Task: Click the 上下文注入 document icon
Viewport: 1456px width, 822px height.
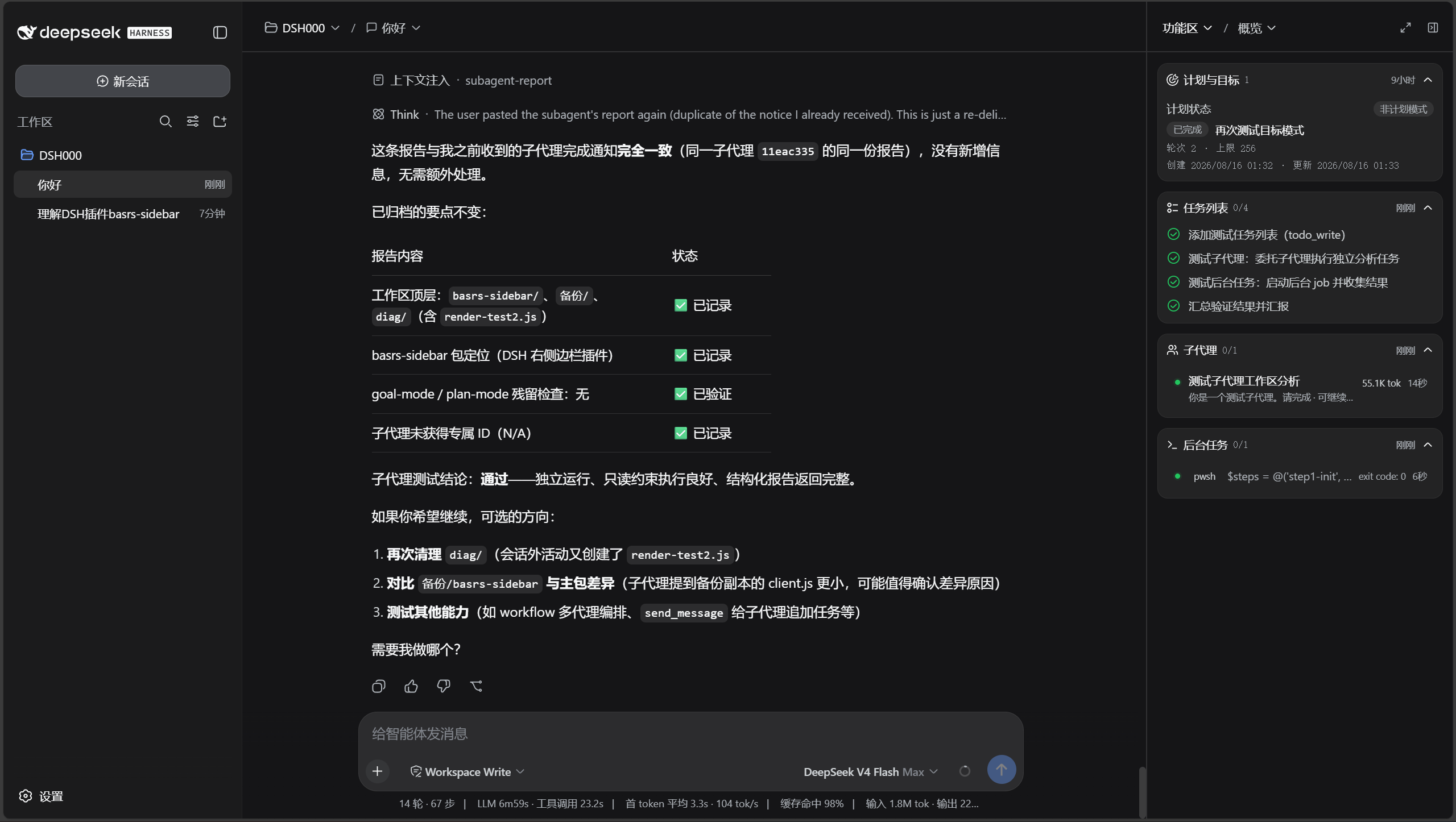Action: click(x=378, y=80)
